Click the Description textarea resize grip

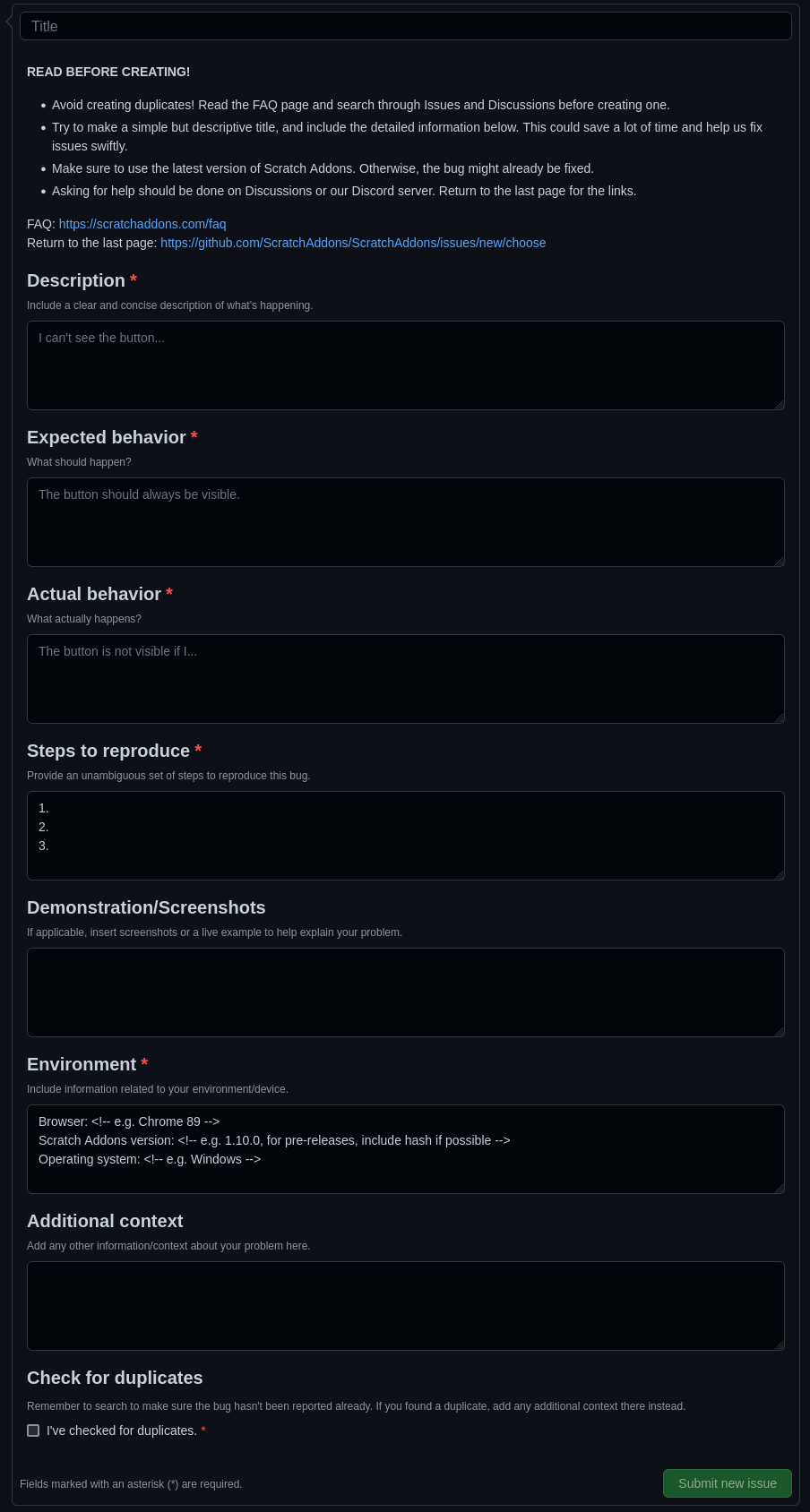(x=779, y=405)
